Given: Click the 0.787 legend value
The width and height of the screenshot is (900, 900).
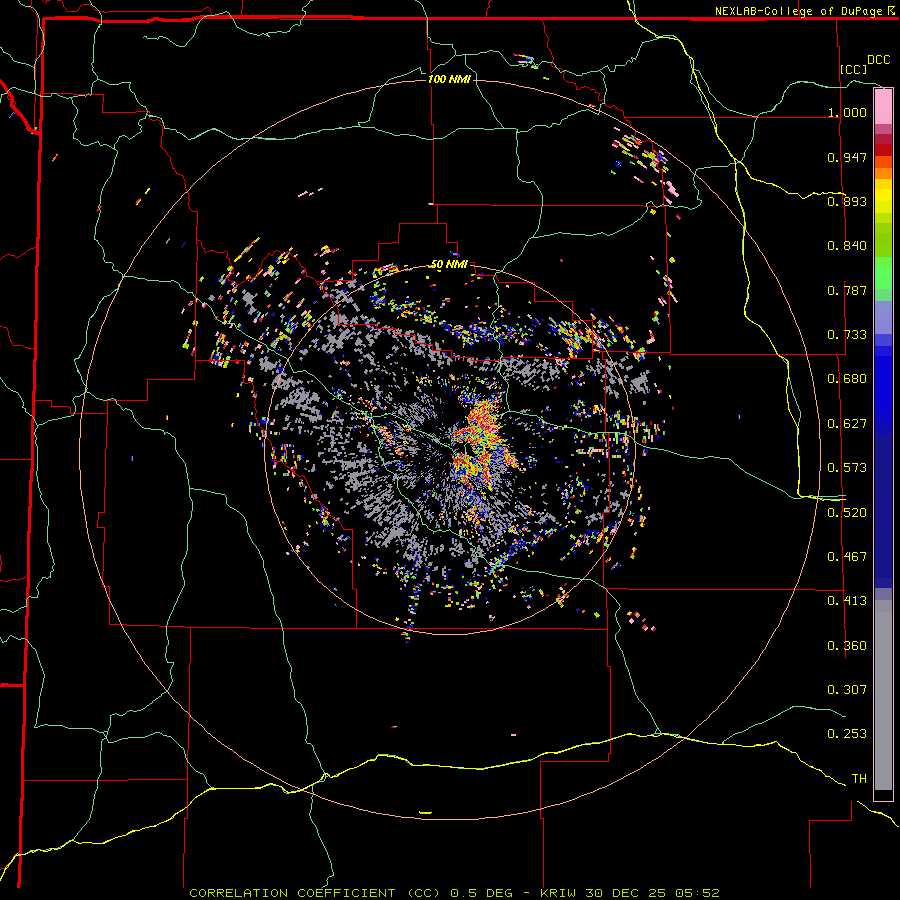Looking at the screenshot, I should [847, 290].
